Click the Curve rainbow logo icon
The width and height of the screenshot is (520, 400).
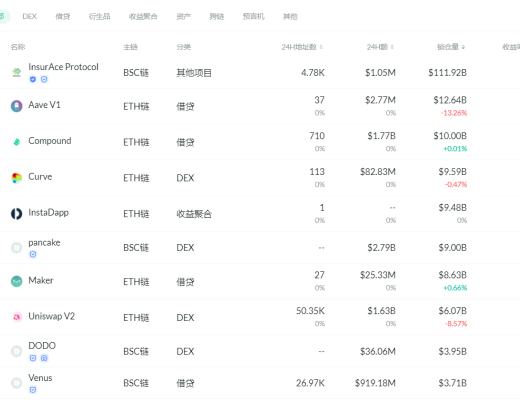(17, 178)
